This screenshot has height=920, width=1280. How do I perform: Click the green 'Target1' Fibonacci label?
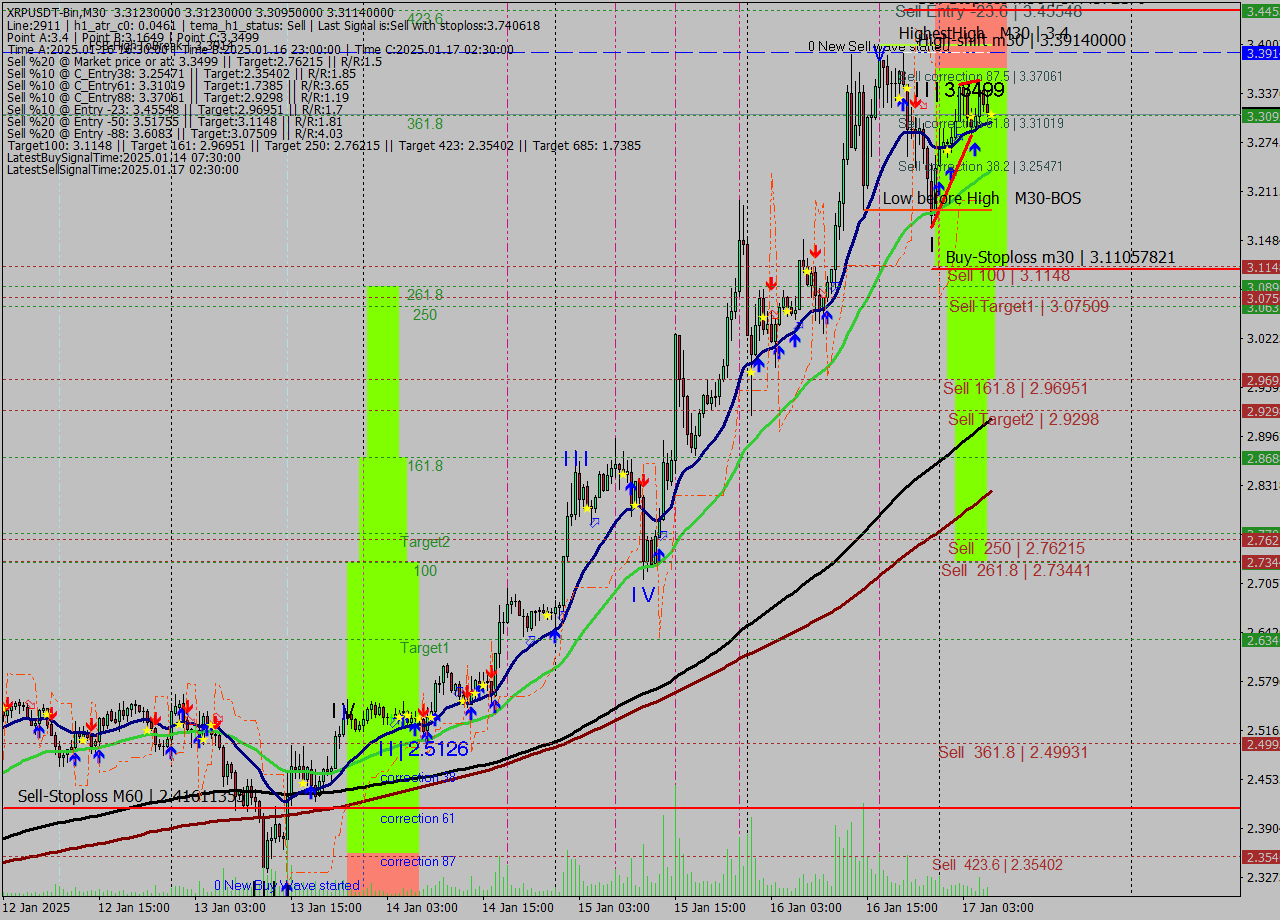pos(425,649)
